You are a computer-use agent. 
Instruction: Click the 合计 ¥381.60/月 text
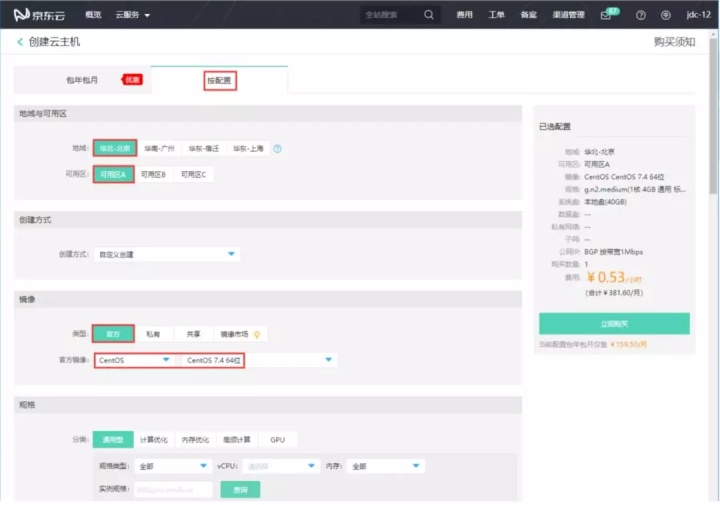614,293
